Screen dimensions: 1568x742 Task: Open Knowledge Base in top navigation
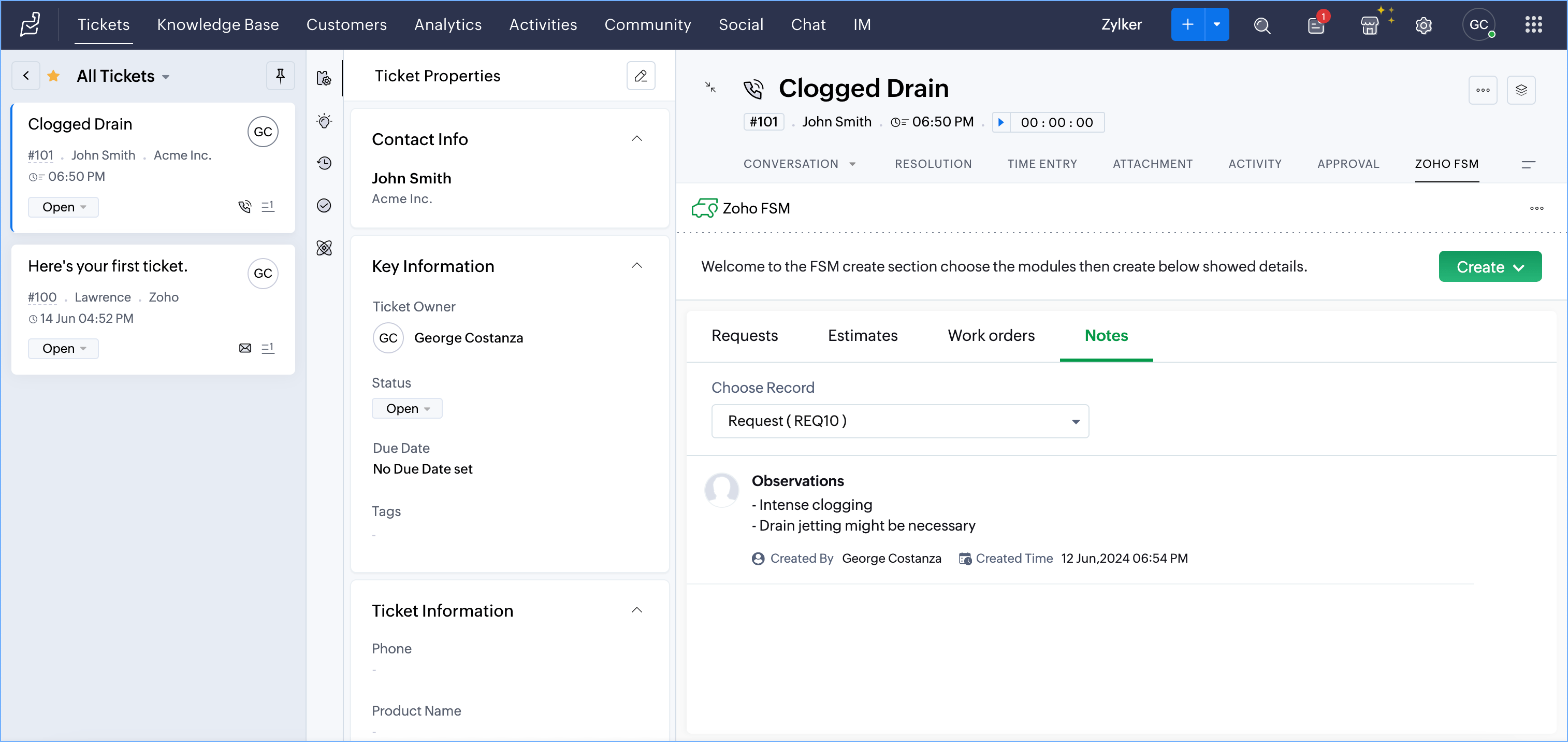coord(218,24)
